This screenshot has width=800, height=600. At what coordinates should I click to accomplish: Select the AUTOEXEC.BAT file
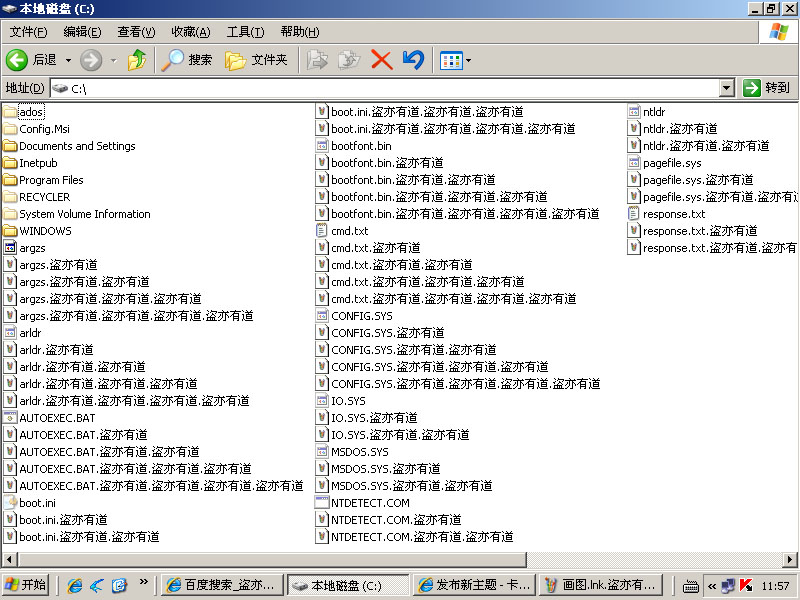49,418
